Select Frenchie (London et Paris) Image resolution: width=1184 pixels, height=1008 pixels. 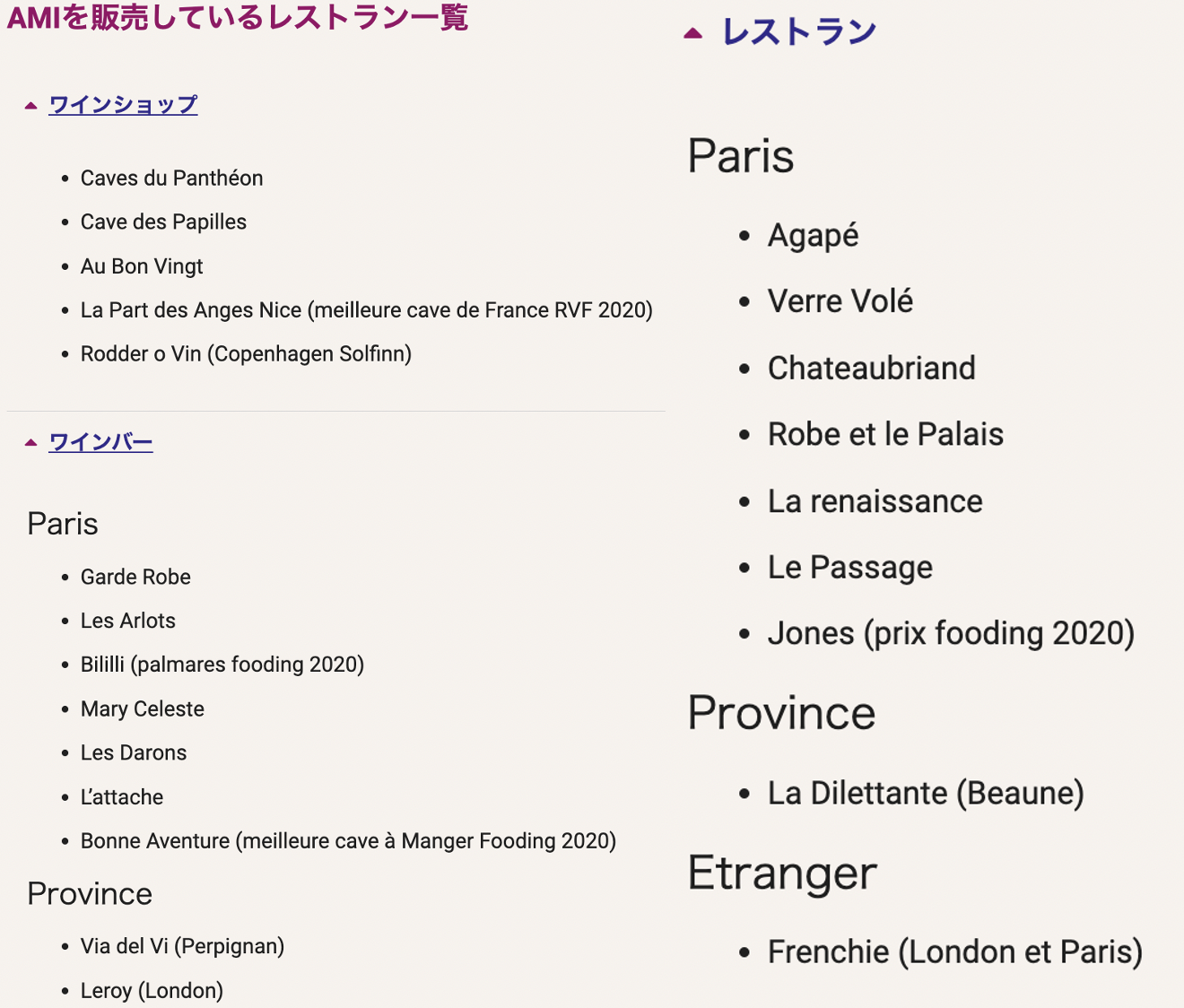pyautogui.click(x=954, y=952)
